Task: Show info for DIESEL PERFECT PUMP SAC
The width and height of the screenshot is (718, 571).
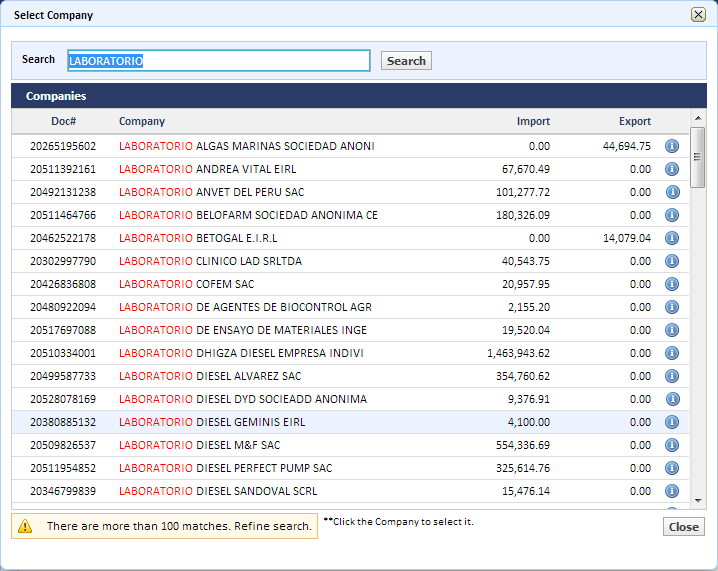Action: [672, 468]
